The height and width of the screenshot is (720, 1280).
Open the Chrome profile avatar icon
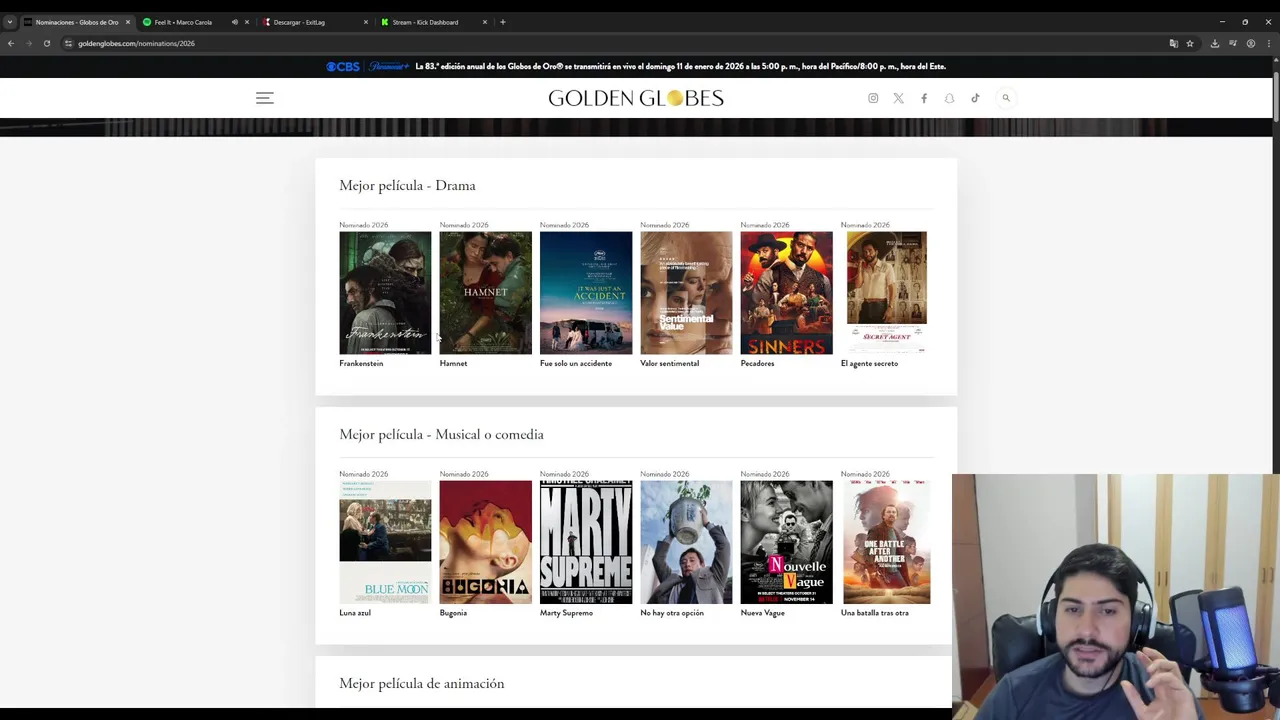click(1250, 43)
